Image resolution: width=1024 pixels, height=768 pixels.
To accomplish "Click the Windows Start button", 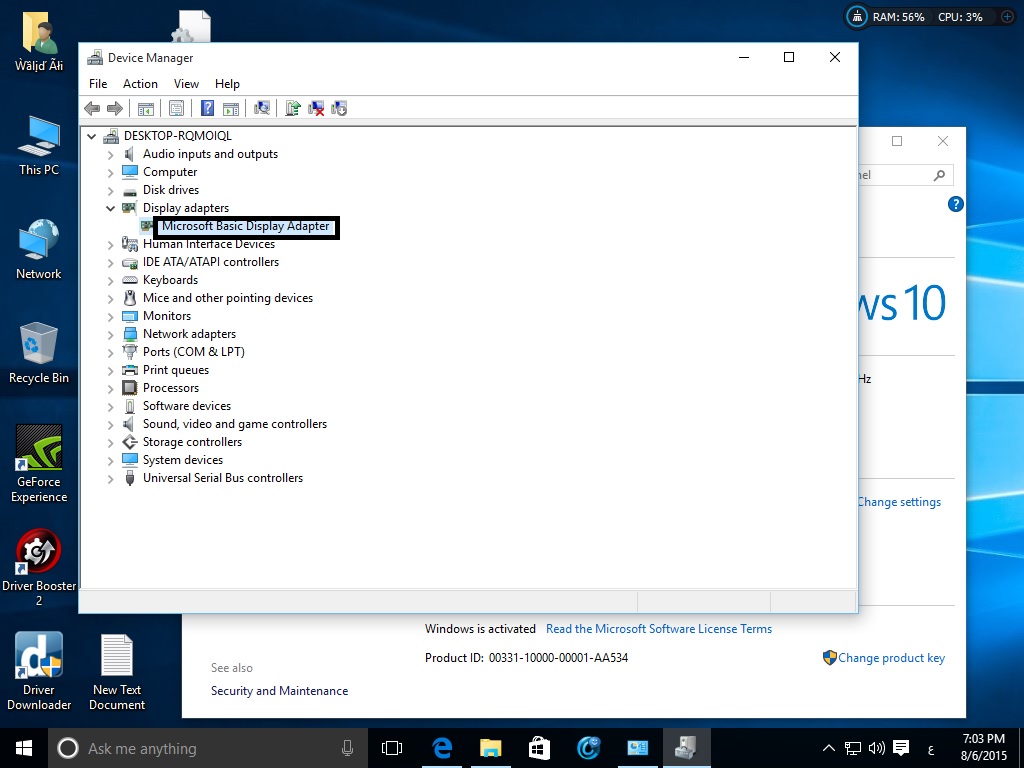I will 24,748.
